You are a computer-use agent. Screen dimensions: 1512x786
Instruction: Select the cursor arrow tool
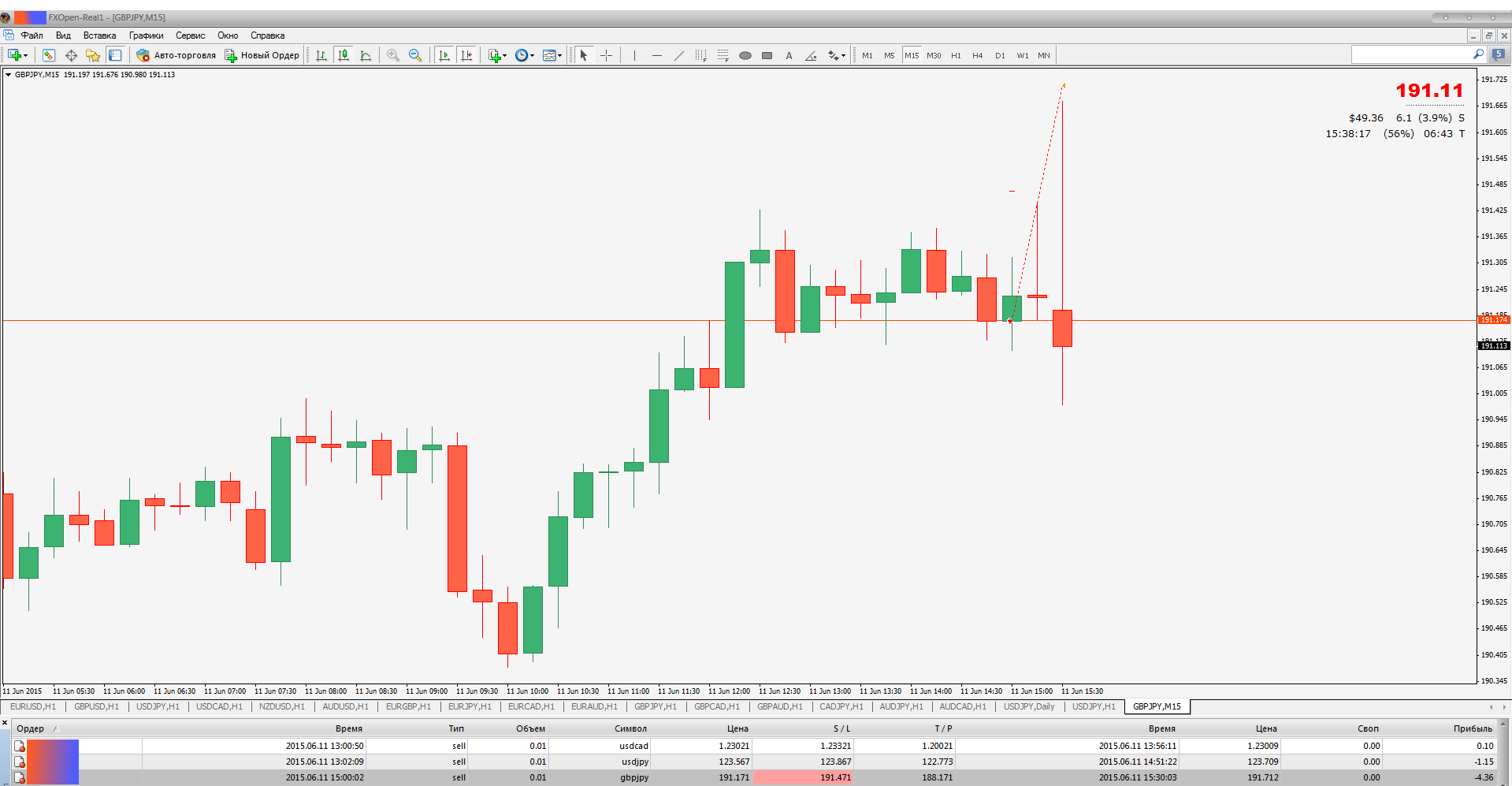coord(584,55)
